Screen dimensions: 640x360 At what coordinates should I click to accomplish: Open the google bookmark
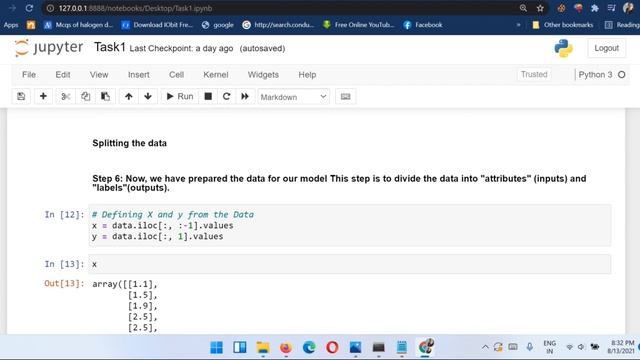pos(218,25)
